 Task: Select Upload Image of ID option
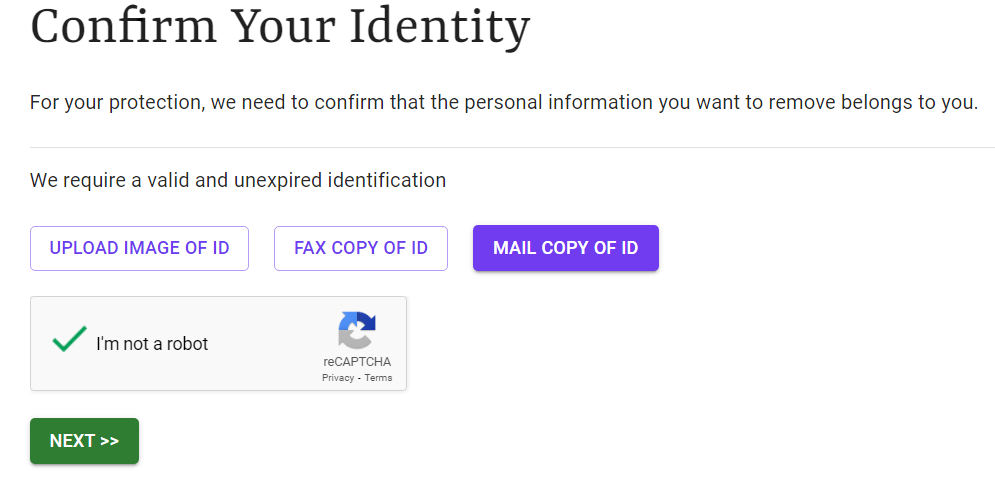(139, 248)
